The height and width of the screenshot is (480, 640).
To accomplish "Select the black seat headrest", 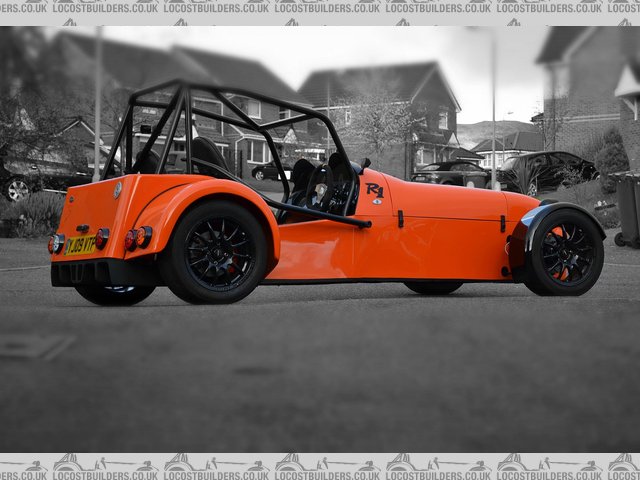I will 208,154.
